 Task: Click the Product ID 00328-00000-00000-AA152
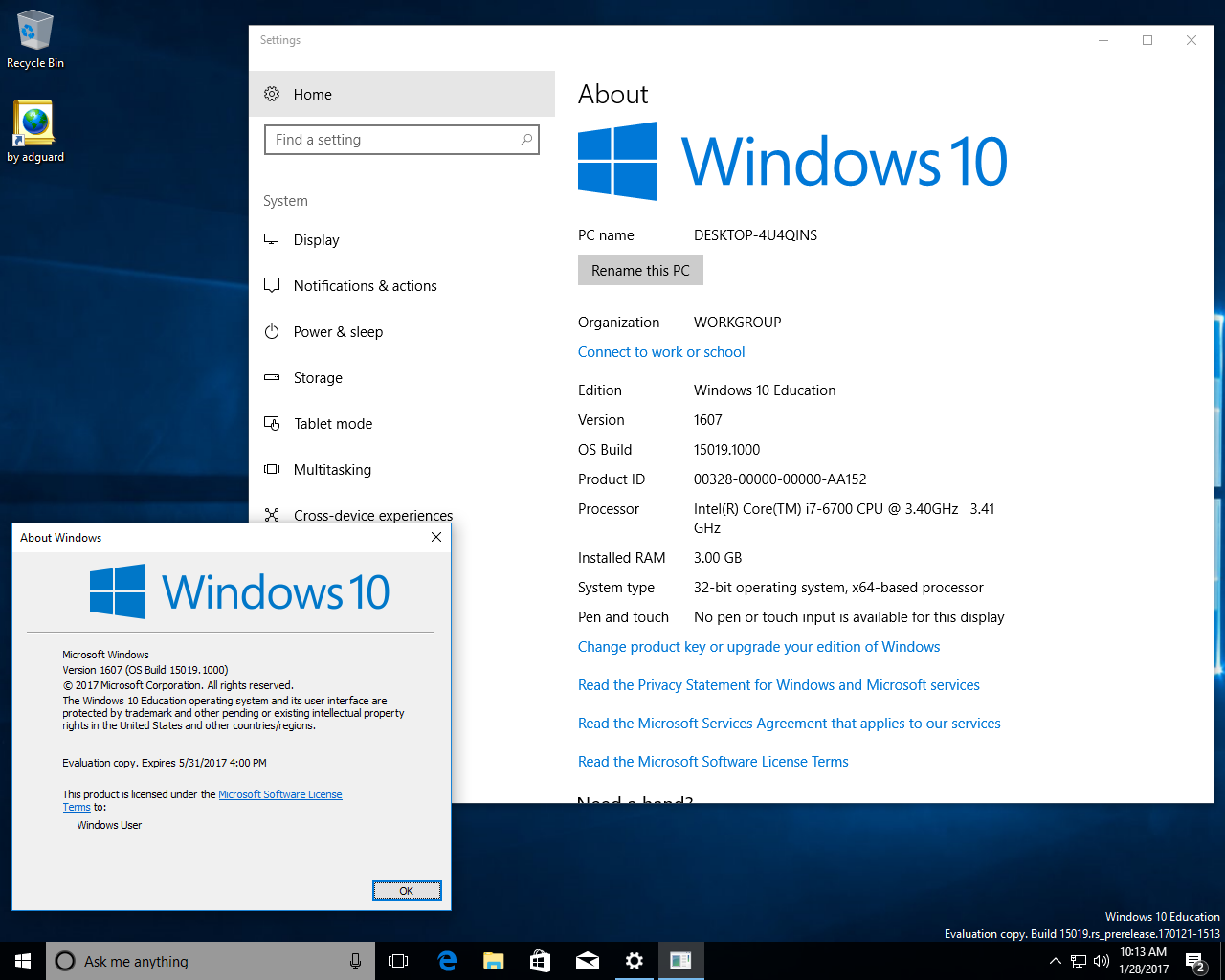click(x=780, y=479)
